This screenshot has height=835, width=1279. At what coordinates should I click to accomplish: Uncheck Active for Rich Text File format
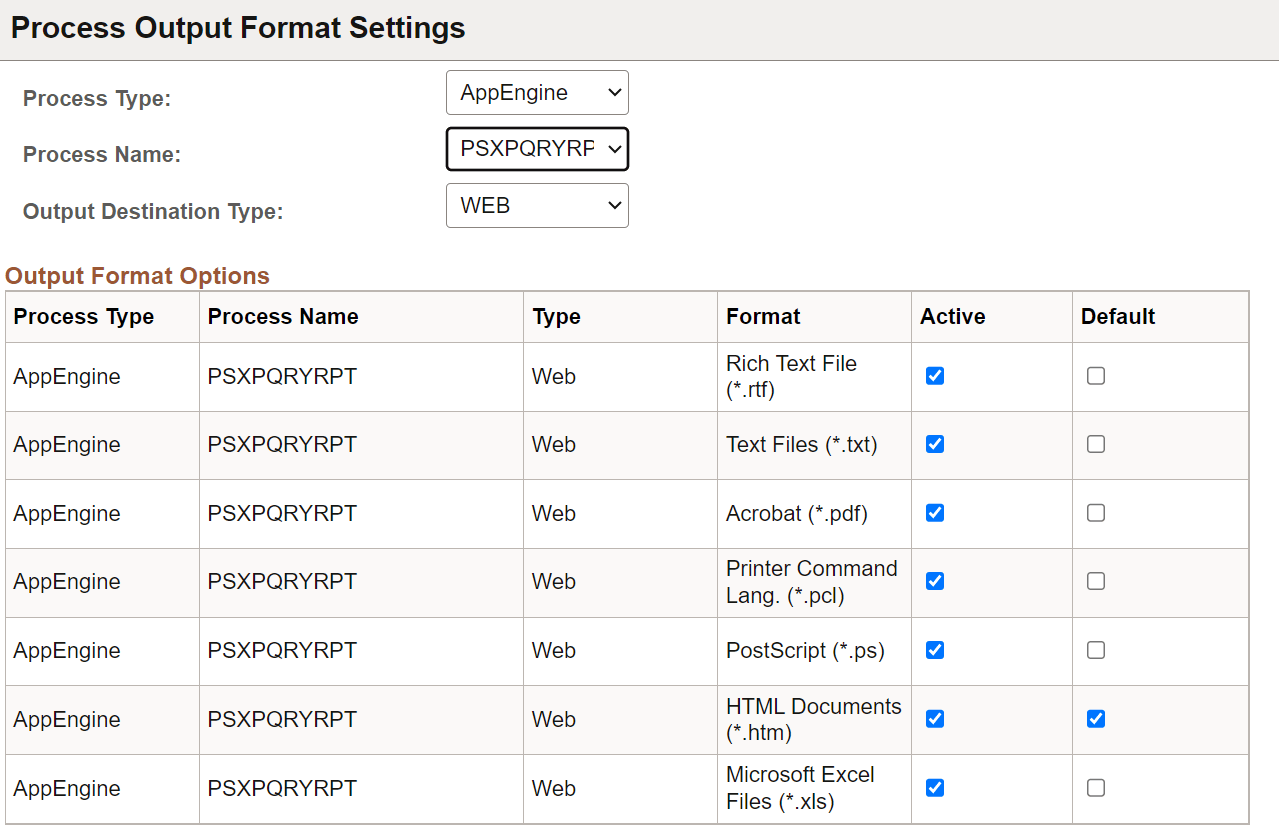(933, 376)
